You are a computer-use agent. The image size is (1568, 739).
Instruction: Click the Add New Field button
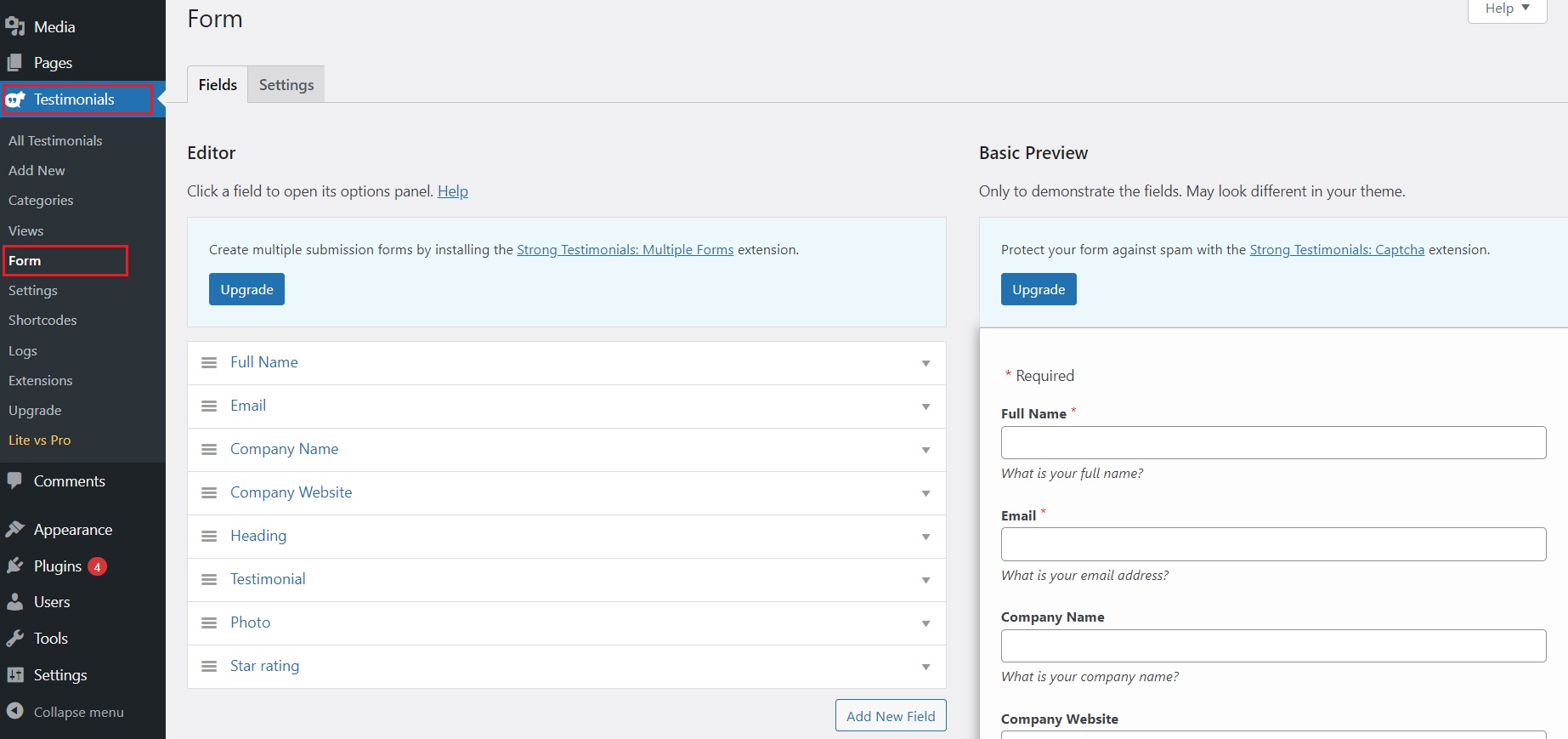(891, 716)
